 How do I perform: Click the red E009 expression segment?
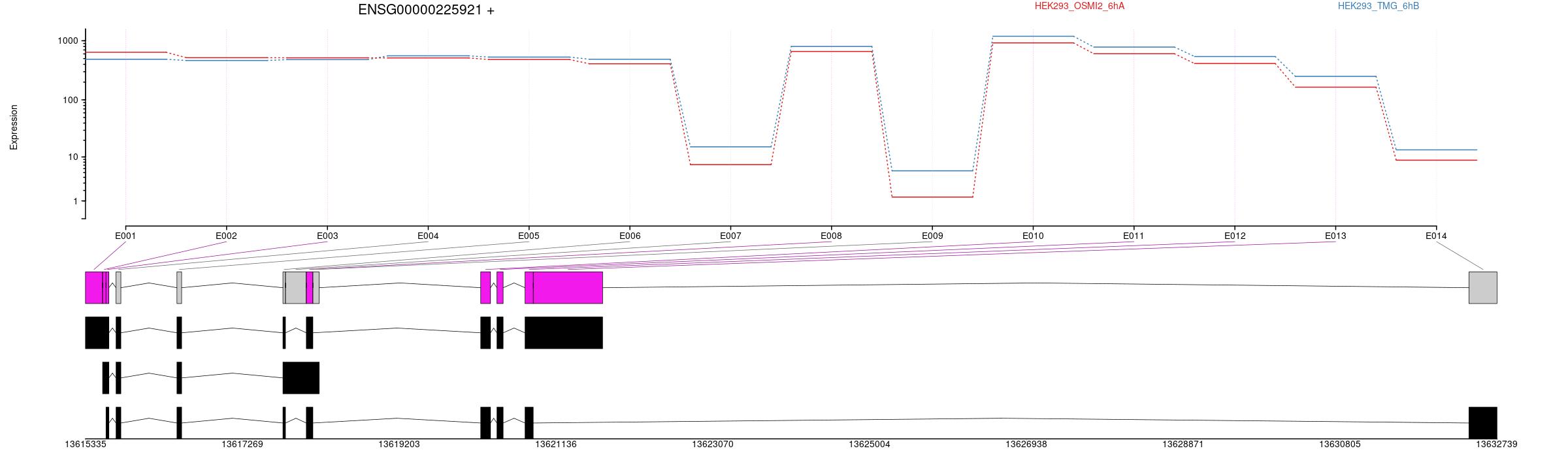tap(932, 197)
